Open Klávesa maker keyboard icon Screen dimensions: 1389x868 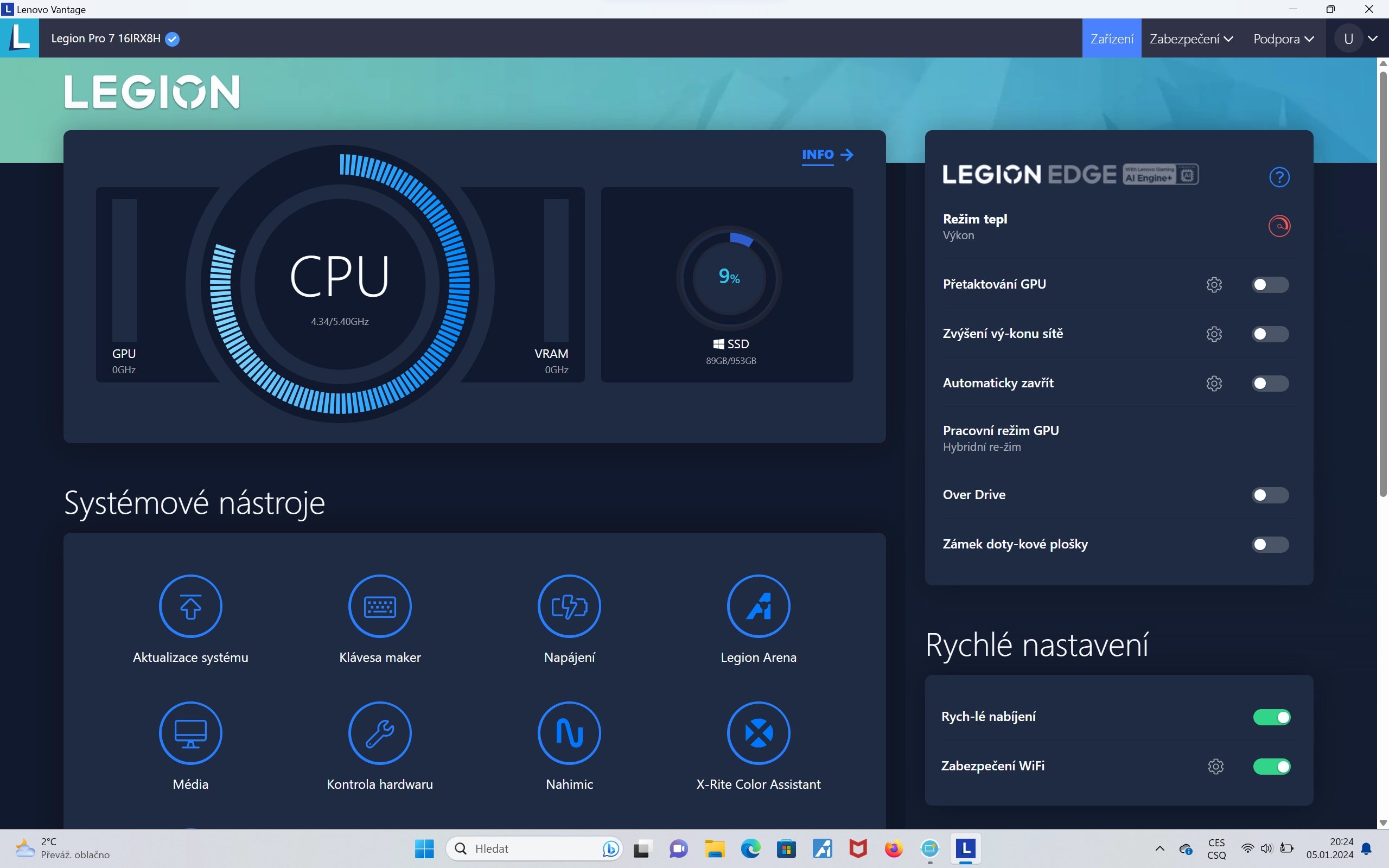(379, 605)
